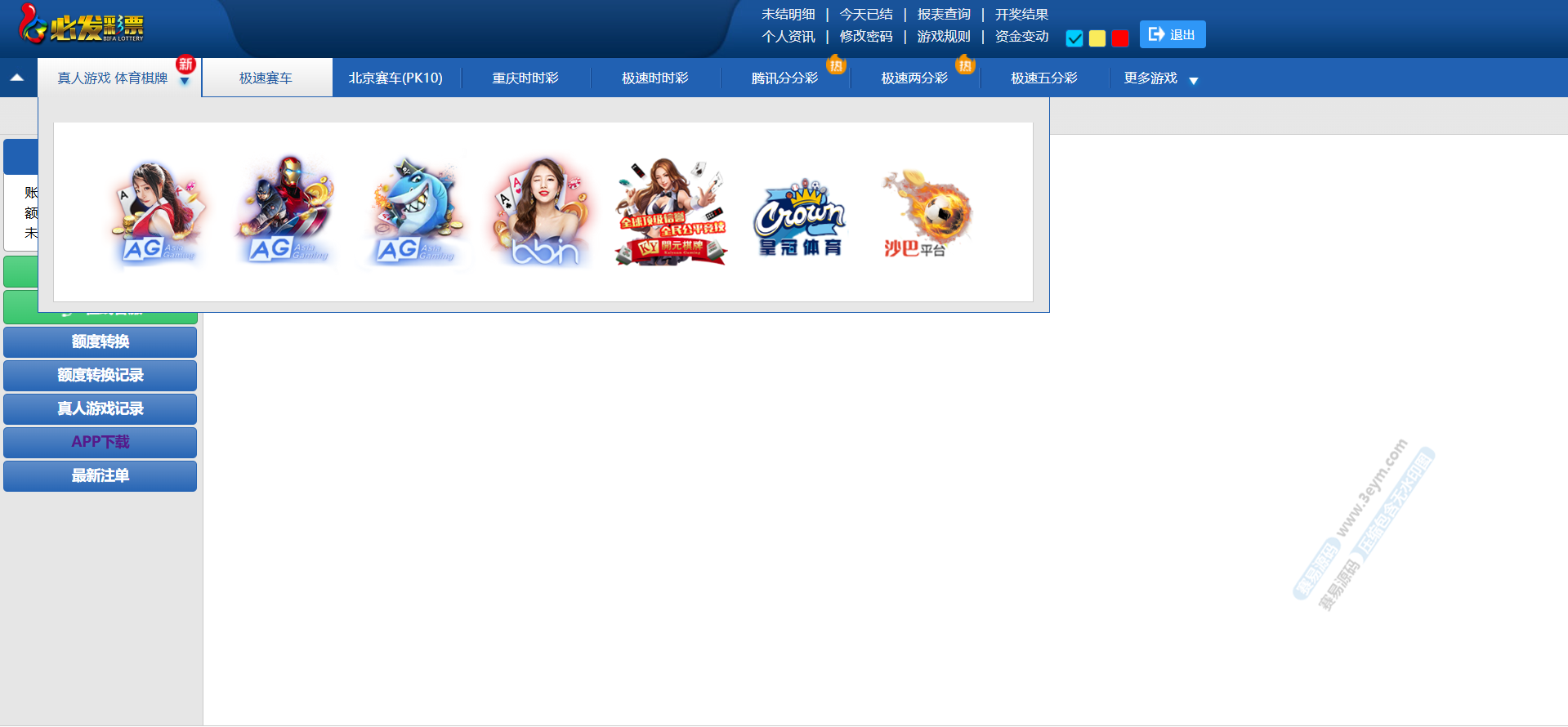Open the KY 开元棋牌 game icon
This screenshot has width=1568, height=727.
click(x=671, y=212)
